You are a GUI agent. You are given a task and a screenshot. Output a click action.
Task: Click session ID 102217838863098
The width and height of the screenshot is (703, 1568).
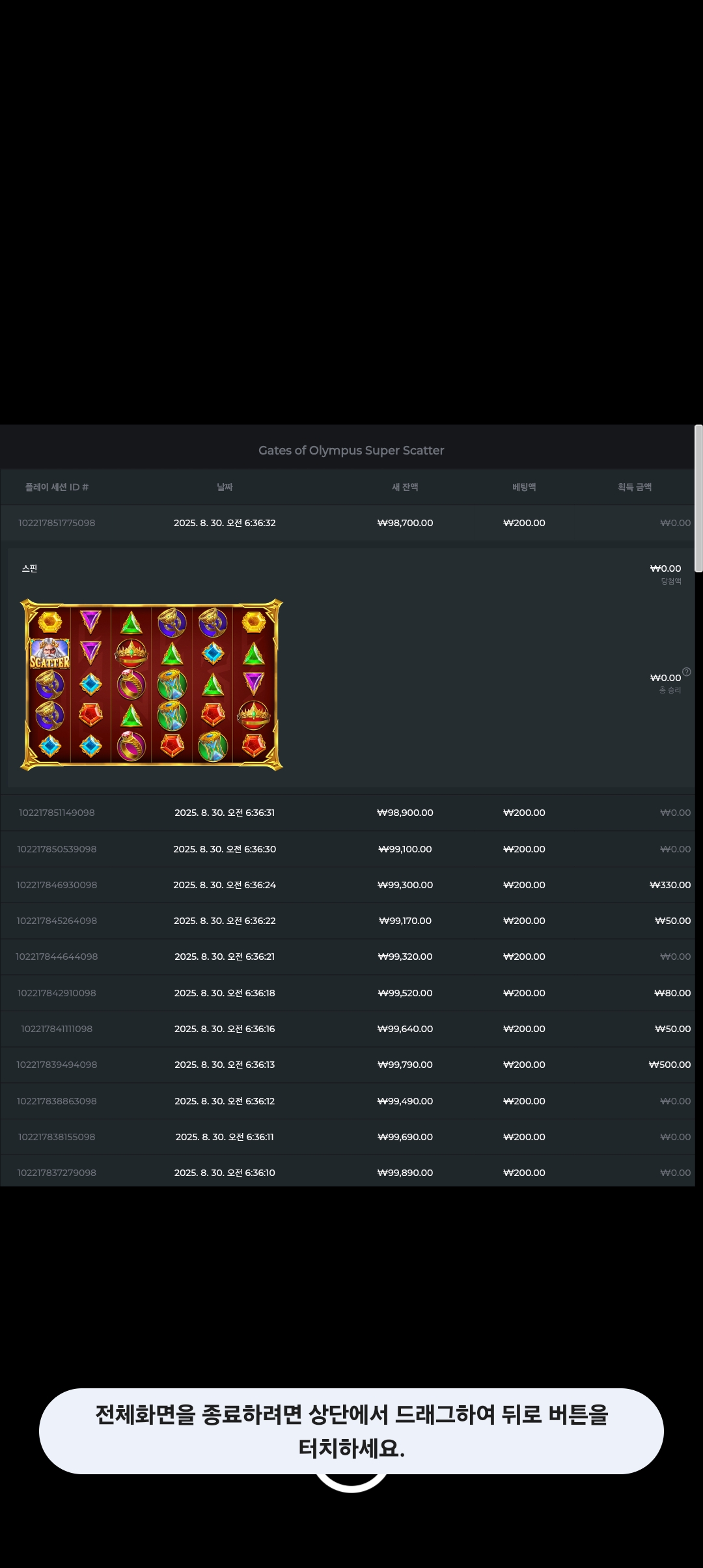(x=57, y=1101)
